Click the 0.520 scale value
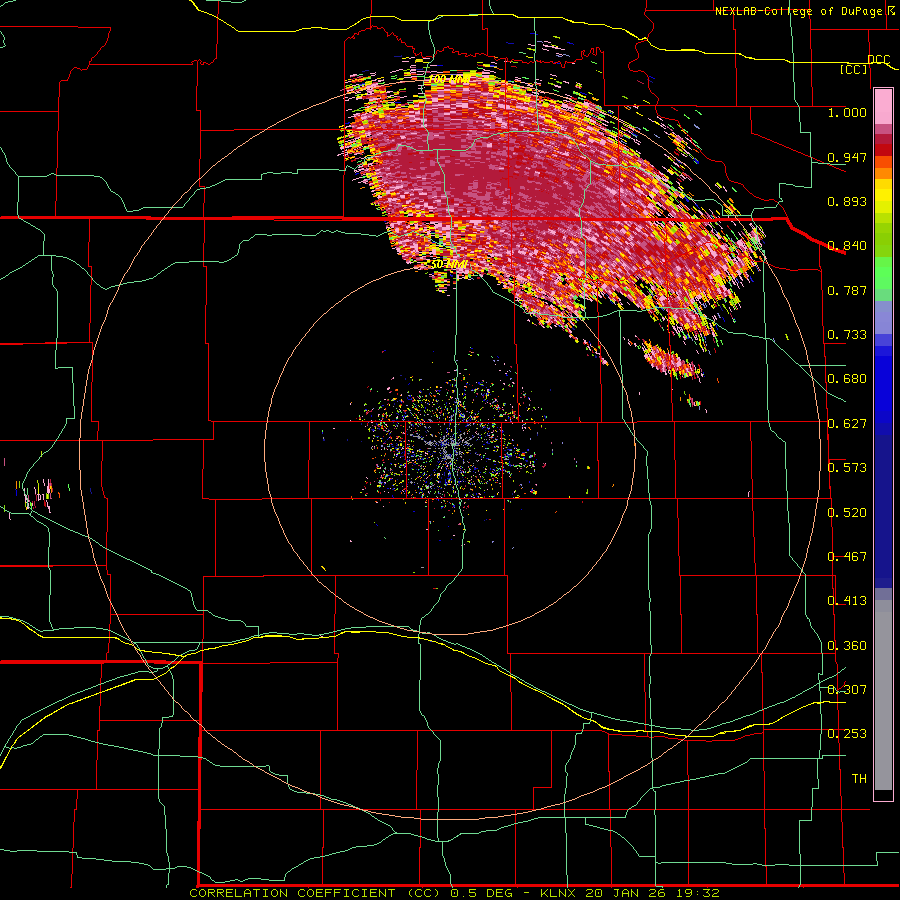Screen dimensions: 900x900 [847, 513]
